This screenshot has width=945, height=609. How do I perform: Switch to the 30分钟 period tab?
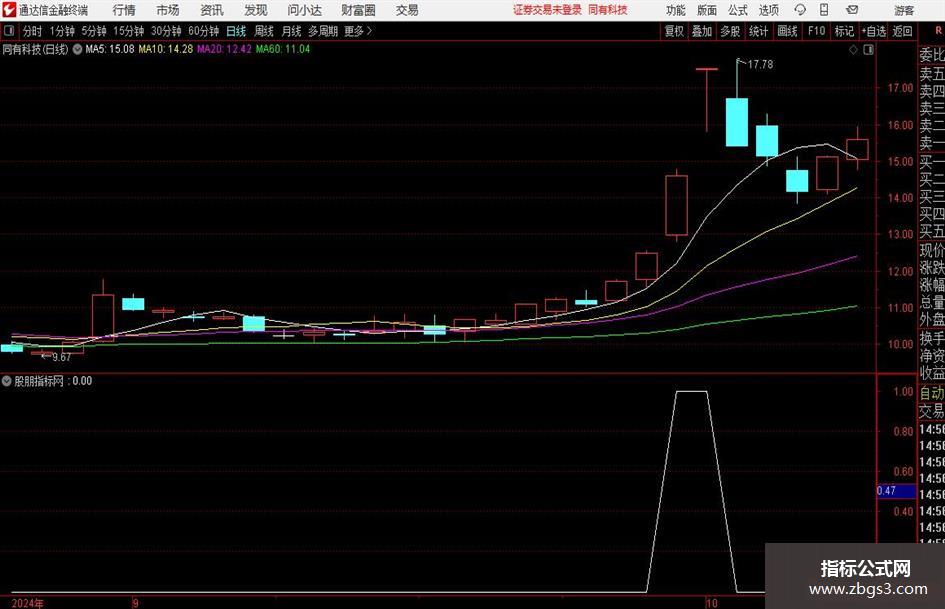pyautogui.click(x=166, y=31)
